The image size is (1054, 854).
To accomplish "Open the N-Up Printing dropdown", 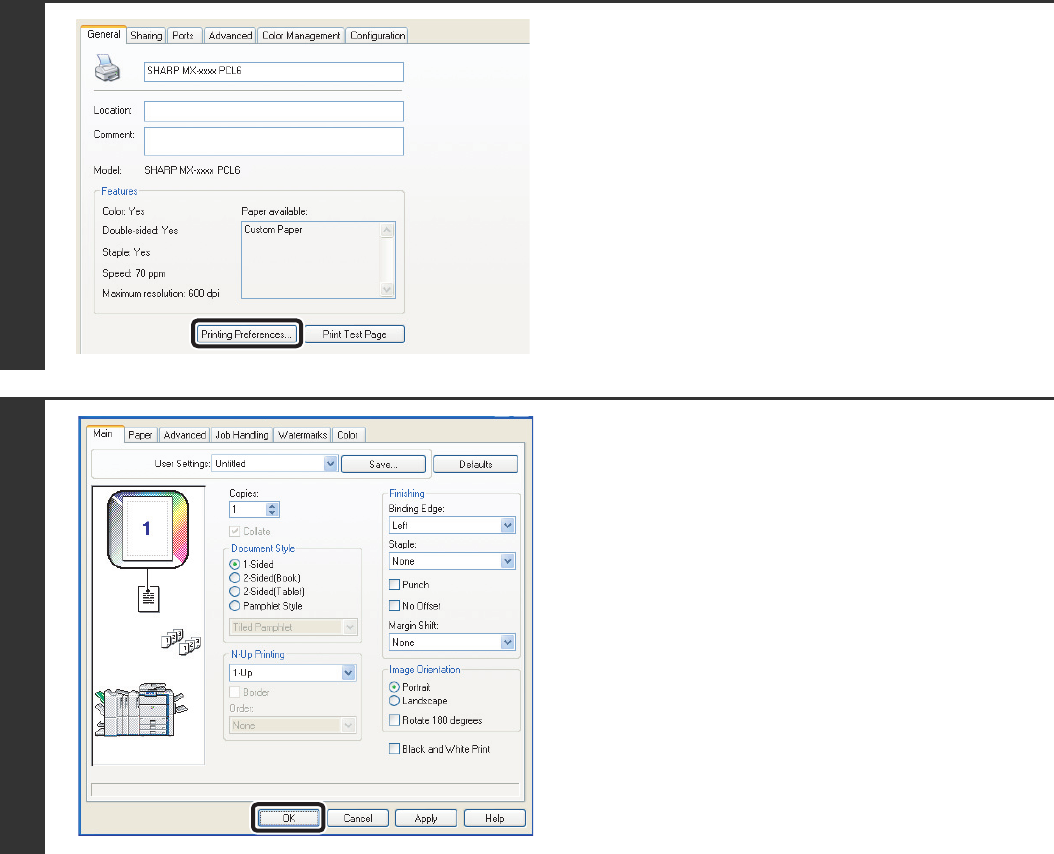I will click(348, 673).
